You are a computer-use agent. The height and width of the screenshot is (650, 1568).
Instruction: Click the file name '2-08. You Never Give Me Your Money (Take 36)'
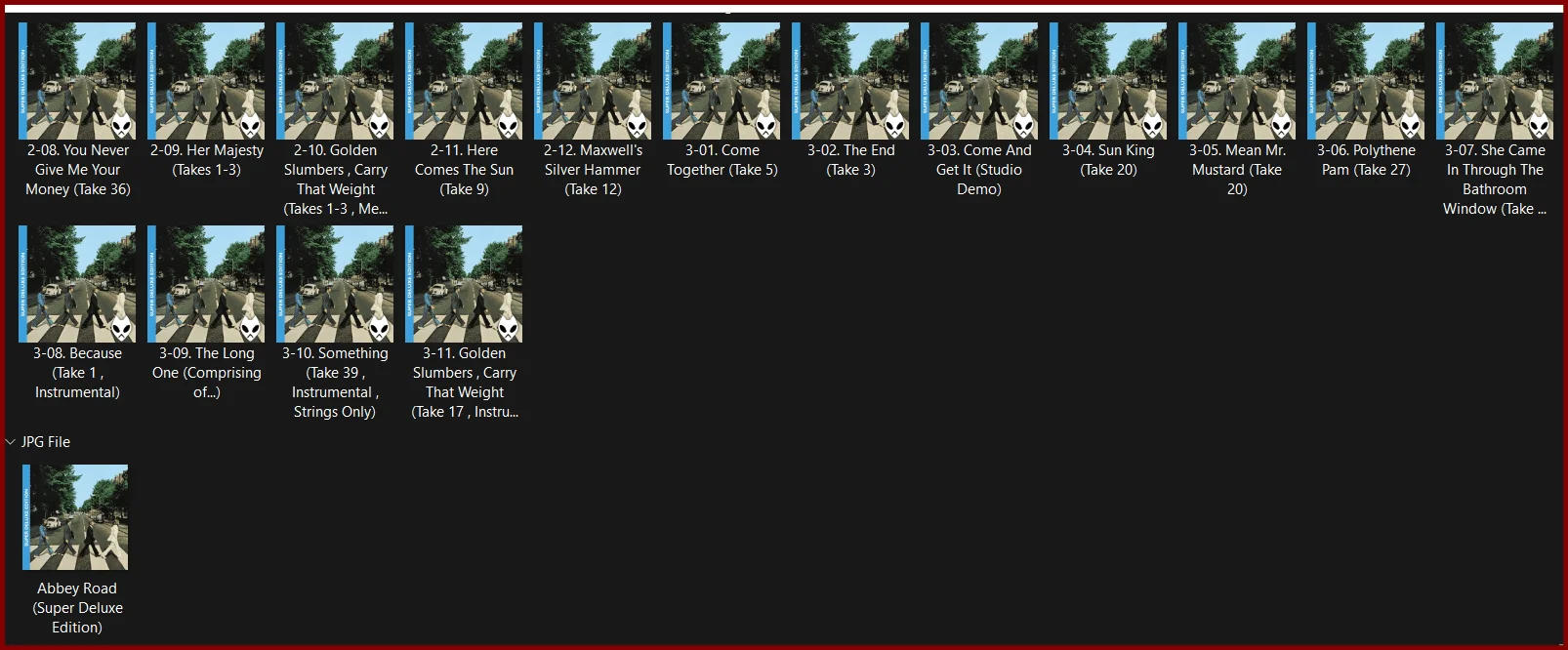(78, 170)
